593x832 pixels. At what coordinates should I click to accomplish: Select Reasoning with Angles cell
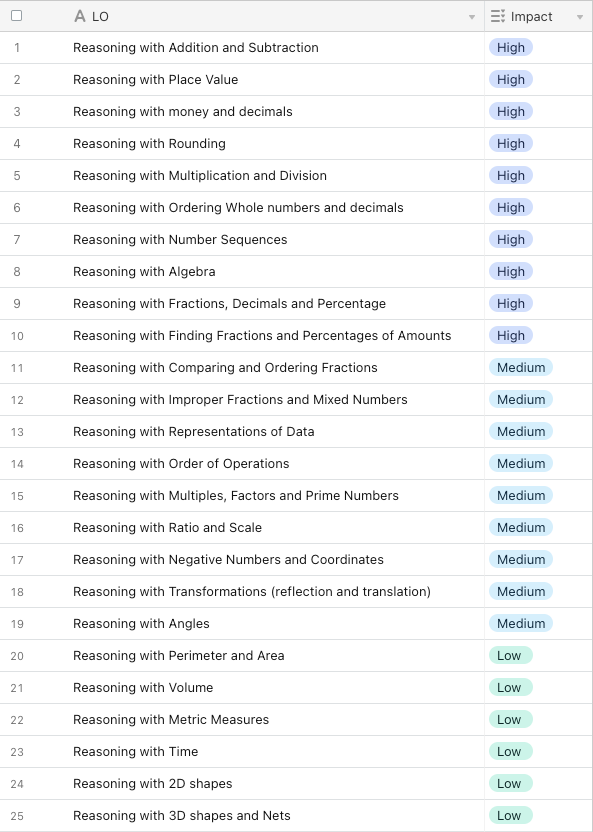(x=276, y=623)
